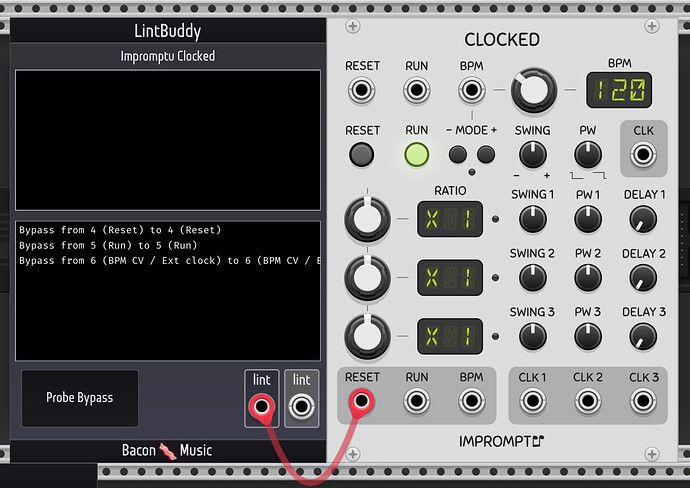The height and width of the screenshot is (488, 690).
Task: Click the MODE minus button
Action: (x=458, y=155)
